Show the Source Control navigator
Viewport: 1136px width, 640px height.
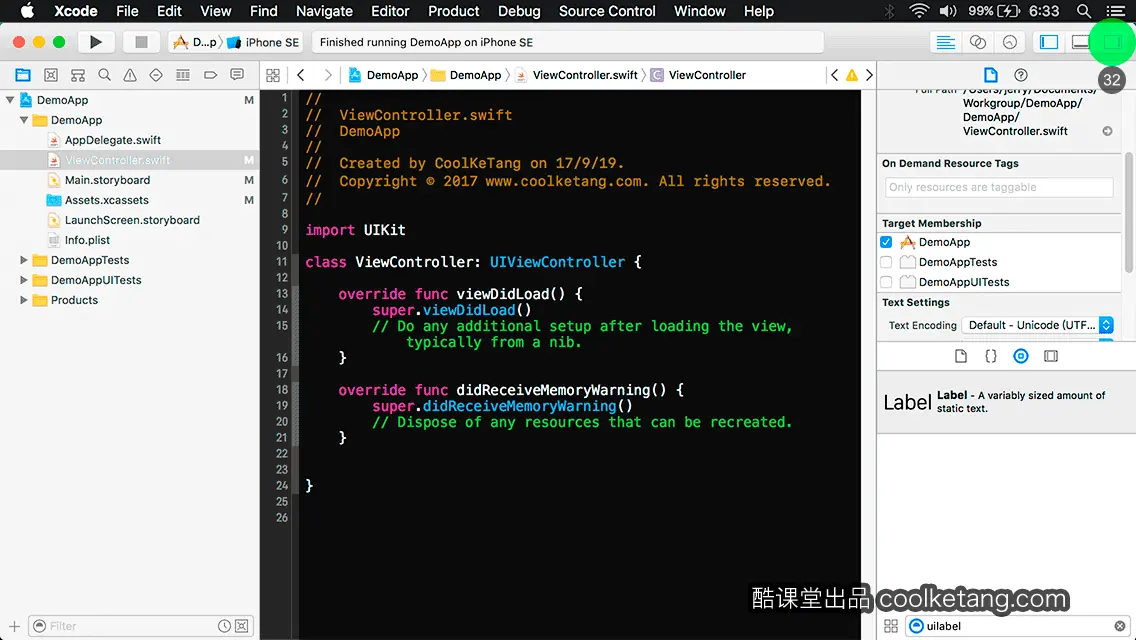(51, 75)
